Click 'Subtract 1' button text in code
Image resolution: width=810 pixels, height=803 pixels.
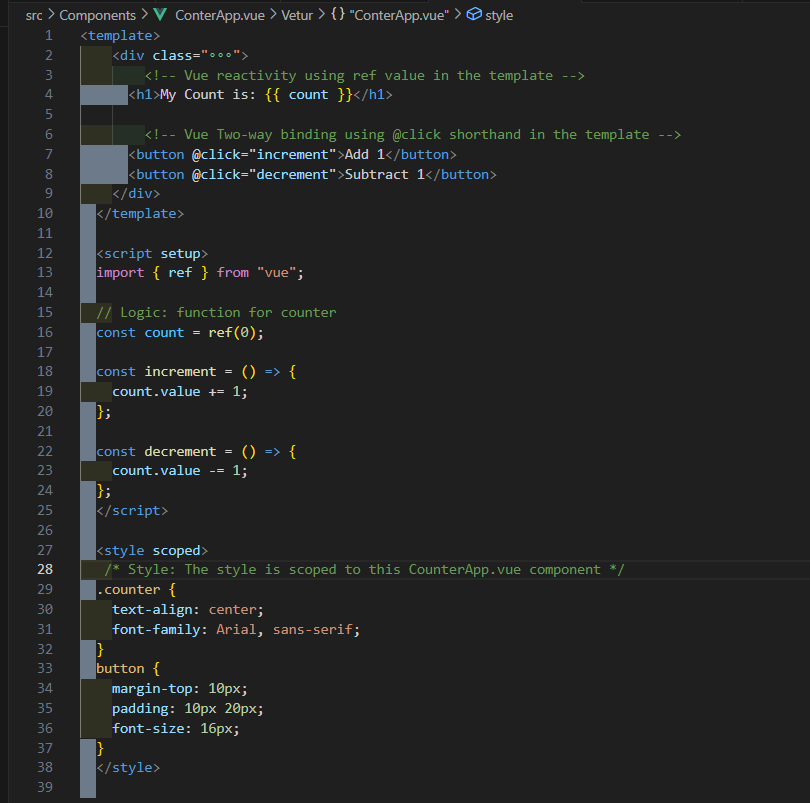tap(385, 175)
